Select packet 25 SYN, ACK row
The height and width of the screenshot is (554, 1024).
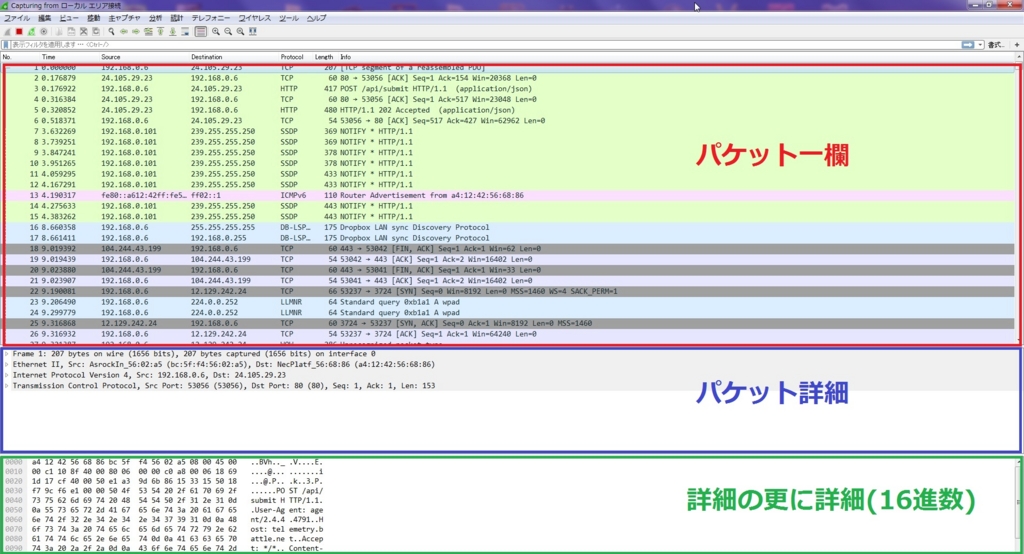[509, 323]
